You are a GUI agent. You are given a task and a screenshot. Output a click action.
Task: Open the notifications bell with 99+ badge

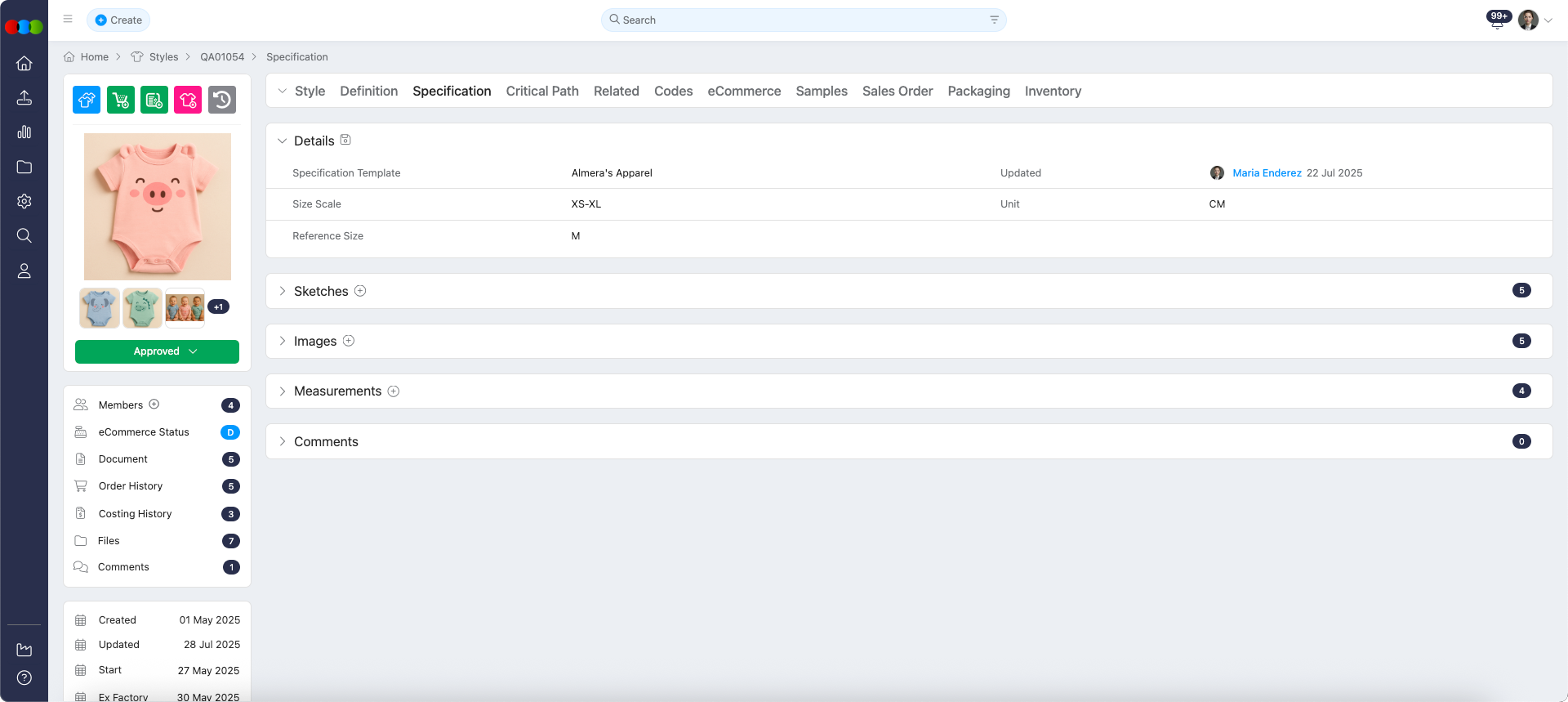tap(1496, 21)
